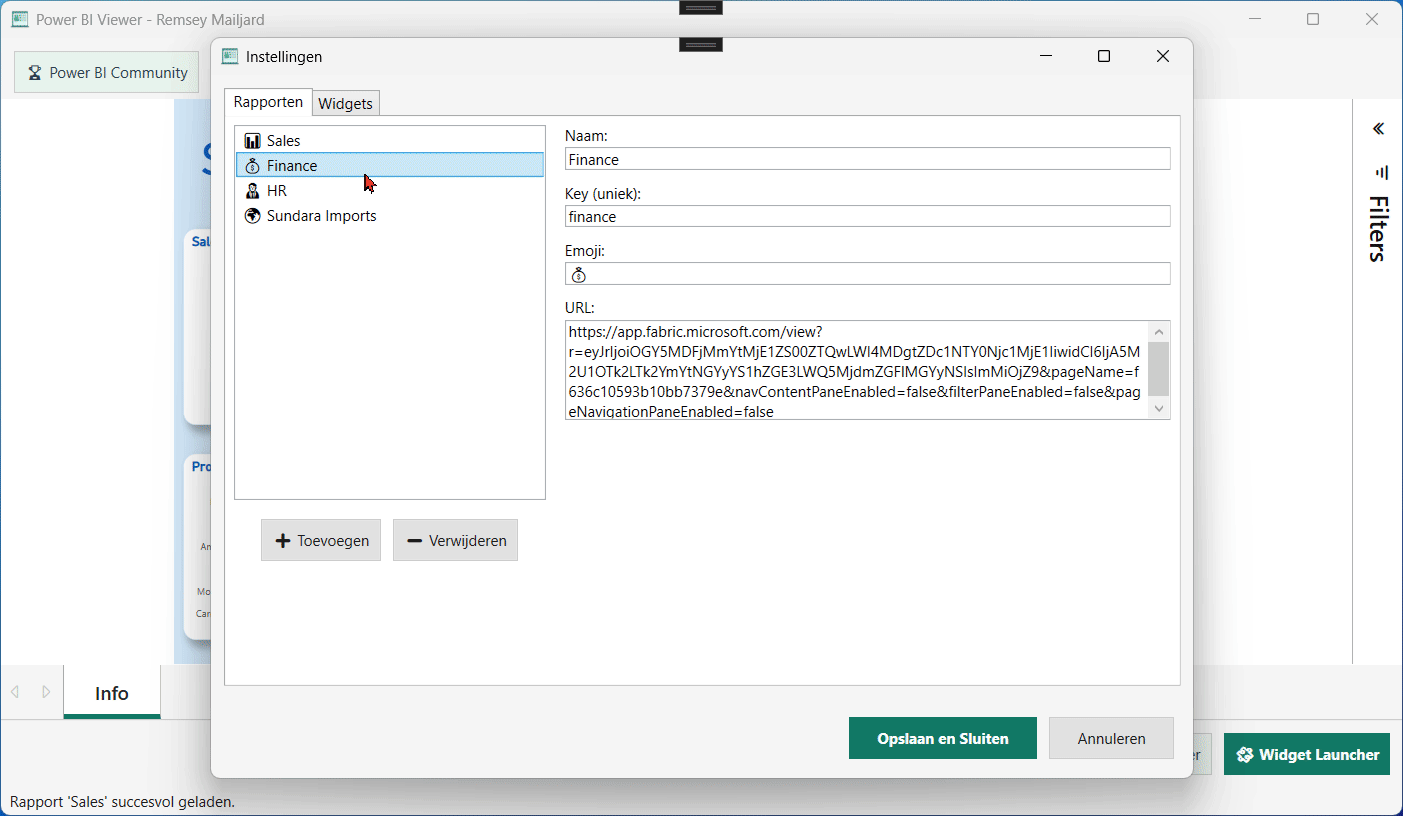1403x816 pixels.
Task: Minimize the Instellingen dialog
Action: pos(1046,56)
